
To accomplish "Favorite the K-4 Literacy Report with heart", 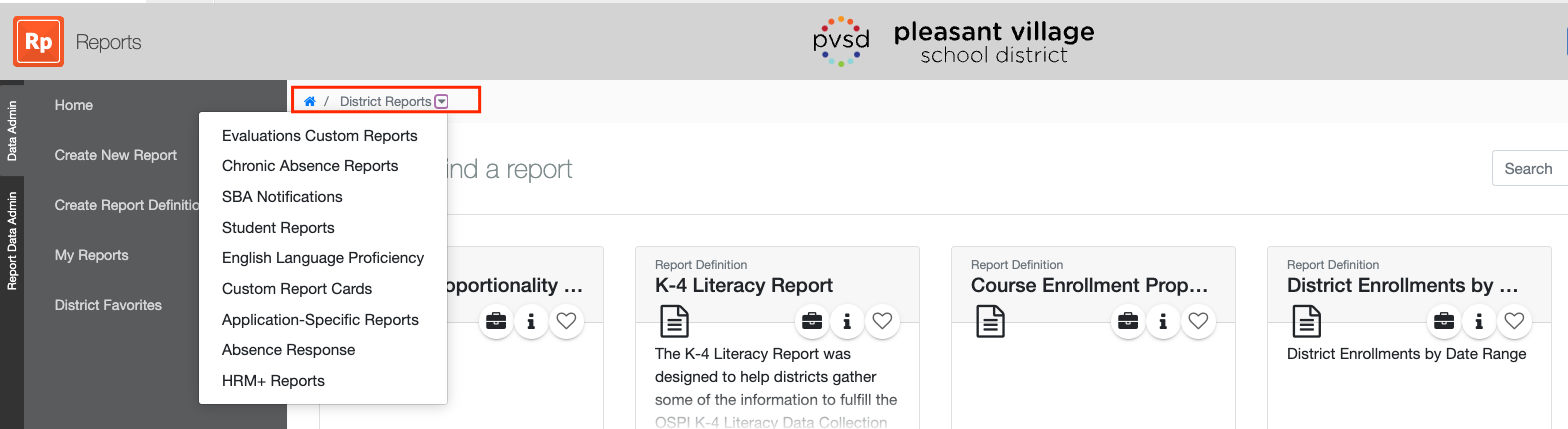I will pos(882,321).
